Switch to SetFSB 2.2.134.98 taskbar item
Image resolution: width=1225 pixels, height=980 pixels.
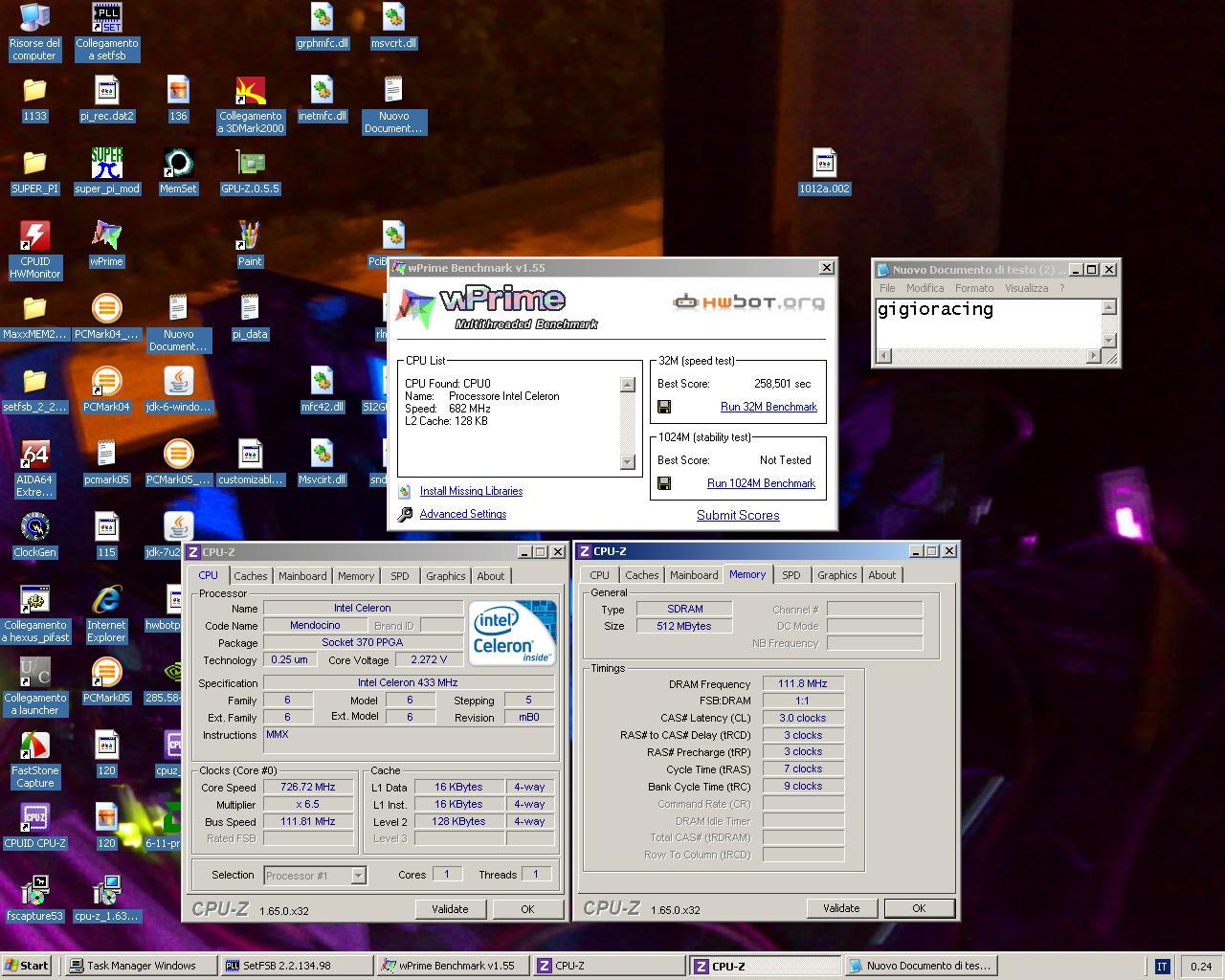tap(295, 966)
